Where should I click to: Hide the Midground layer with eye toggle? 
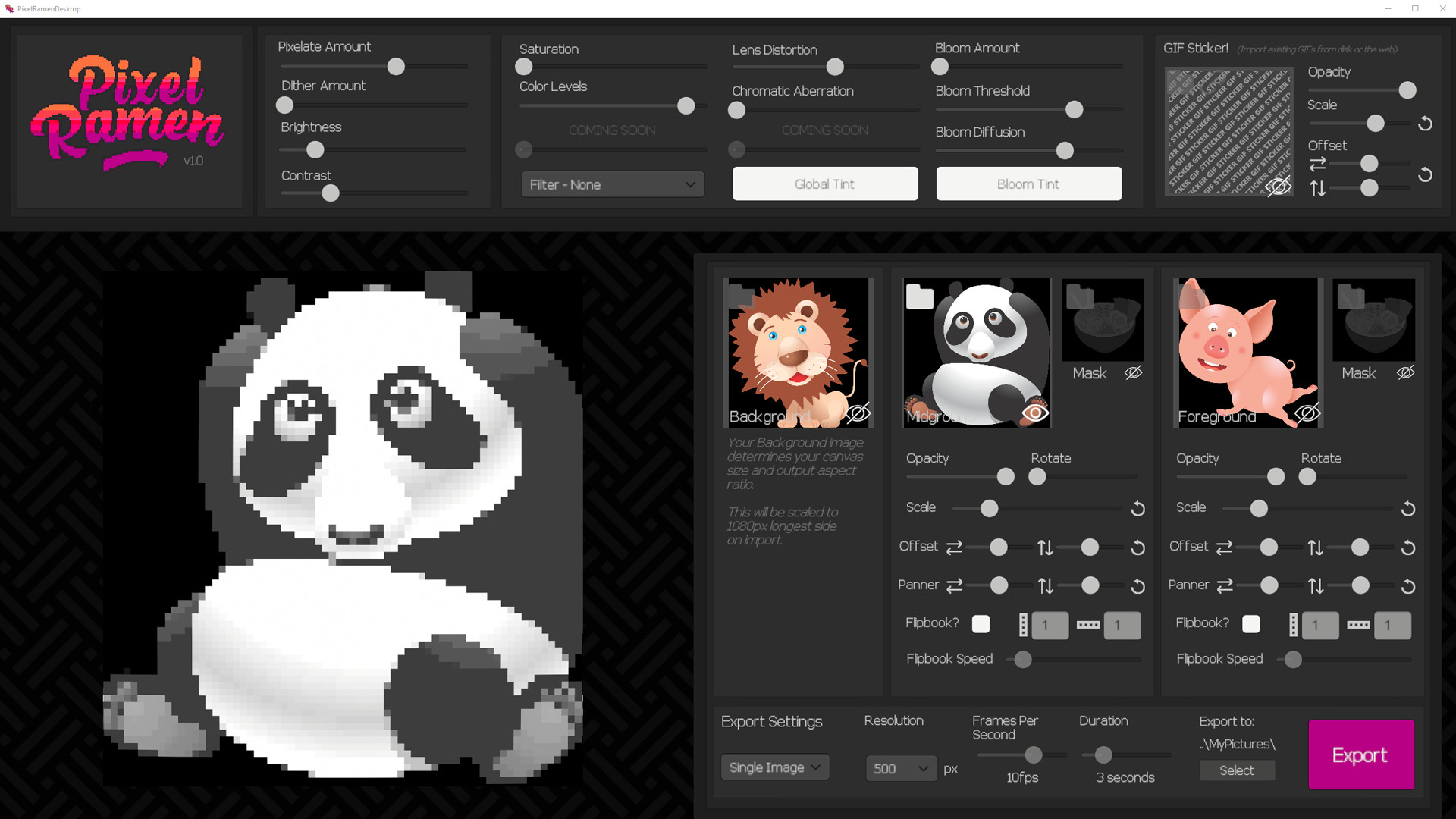(x=1036, y=413)
